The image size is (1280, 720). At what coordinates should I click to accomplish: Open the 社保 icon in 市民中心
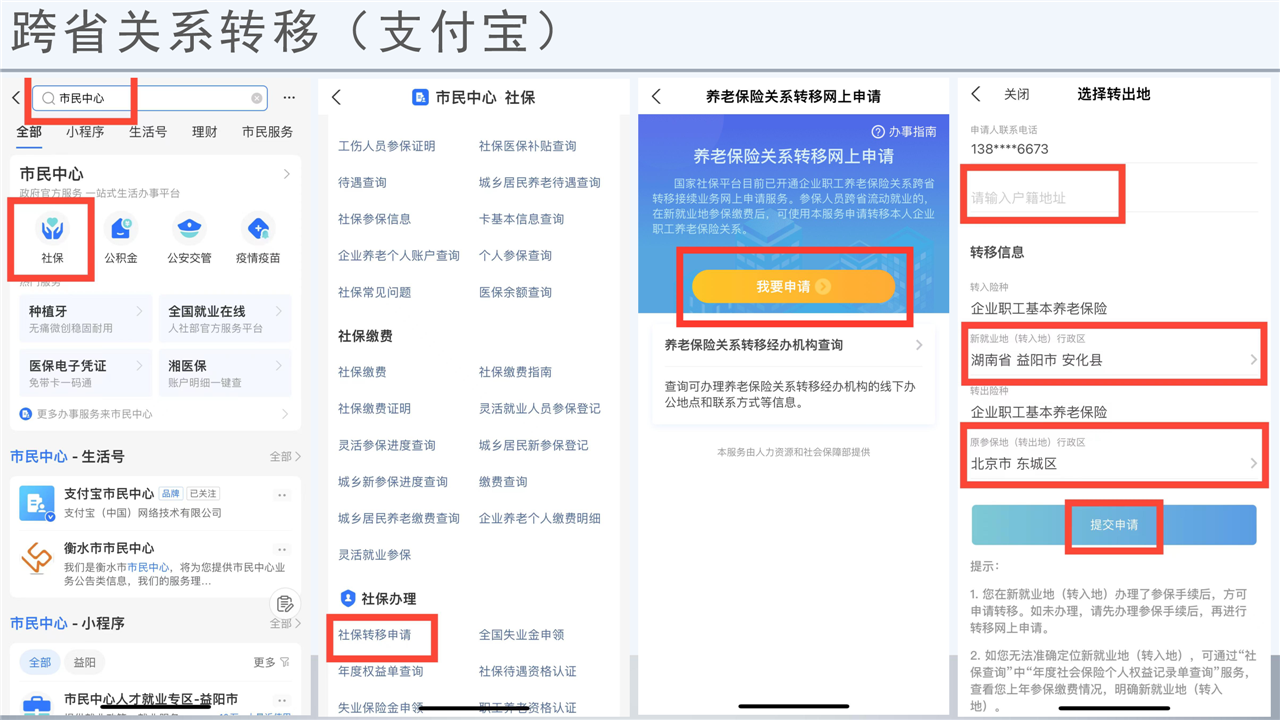click(x=52, y=238)
